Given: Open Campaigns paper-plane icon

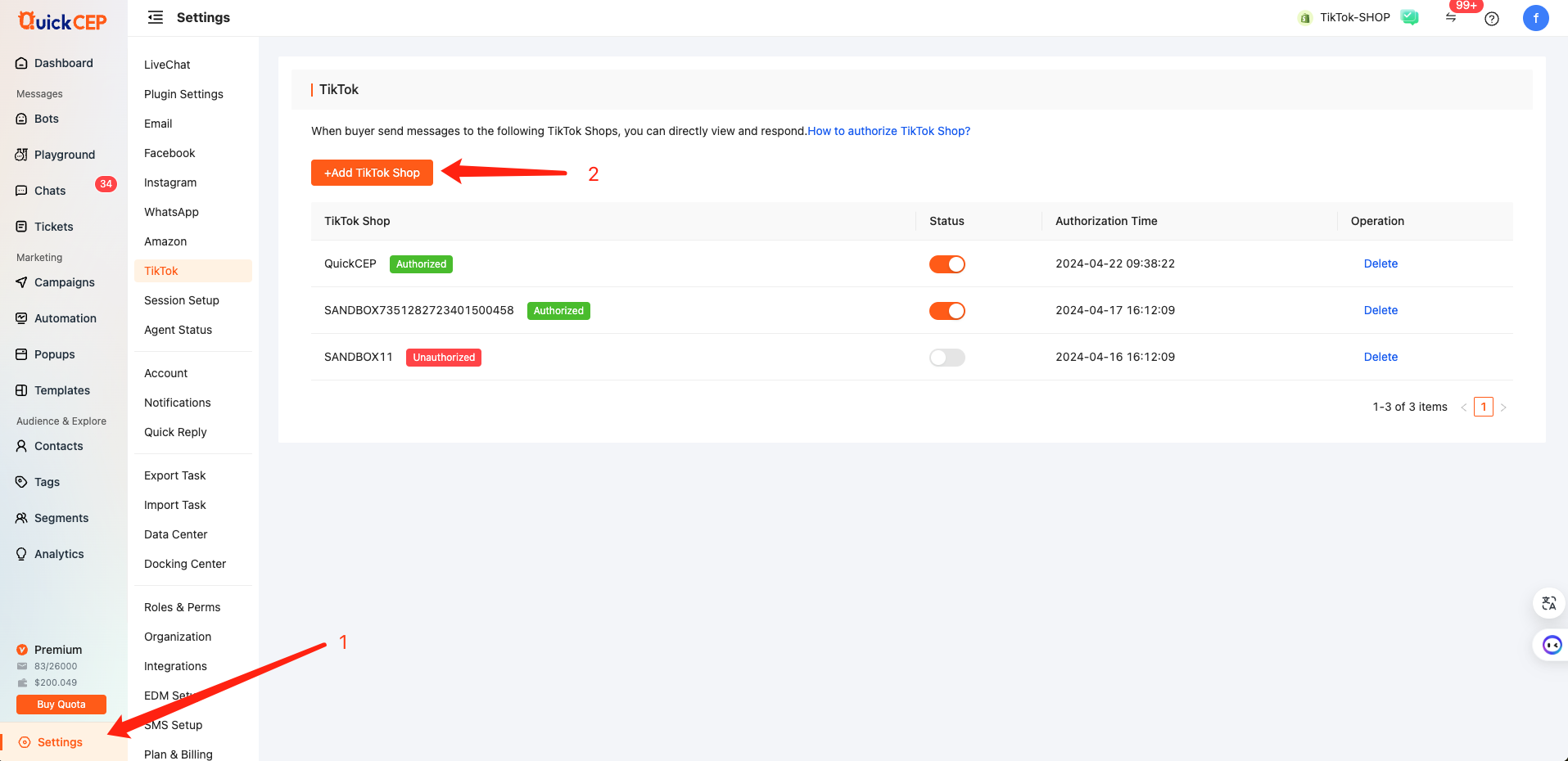Looking at the screenshot, I should coord(21,282).
